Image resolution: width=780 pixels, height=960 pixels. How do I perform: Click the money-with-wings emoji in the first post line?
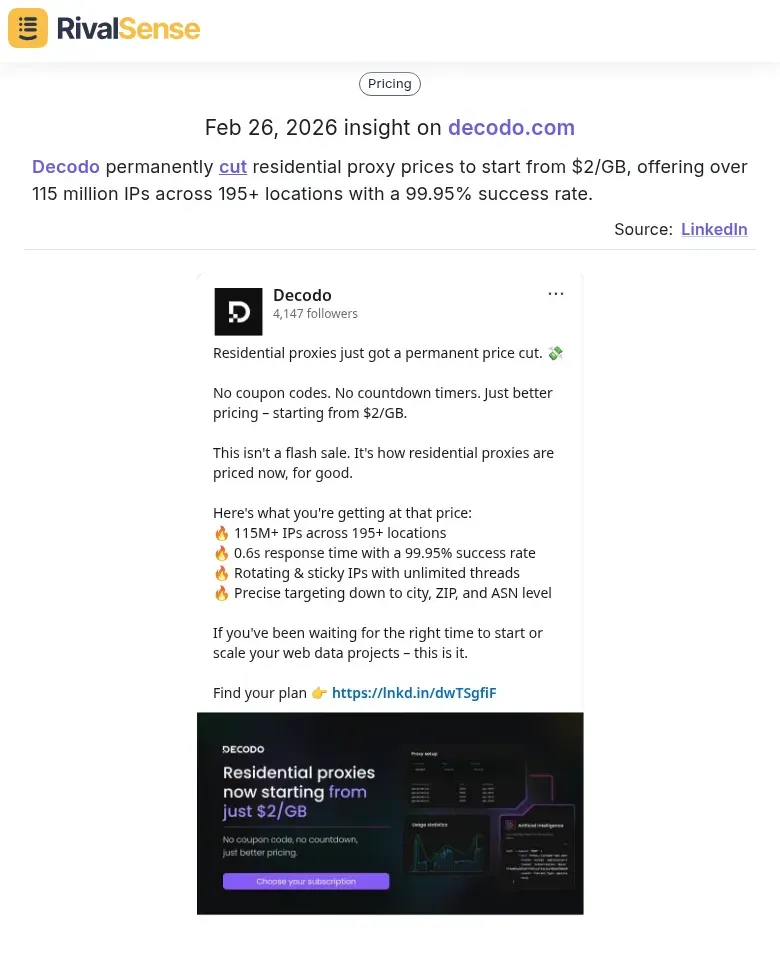556,353
